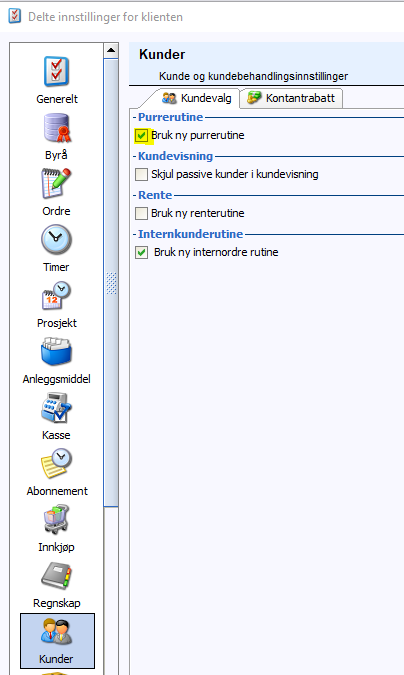The height and width of the screenshot is (675, 404).
Task: Open the Prosjekt calendar icon
Action: click(x=56, y=296)
